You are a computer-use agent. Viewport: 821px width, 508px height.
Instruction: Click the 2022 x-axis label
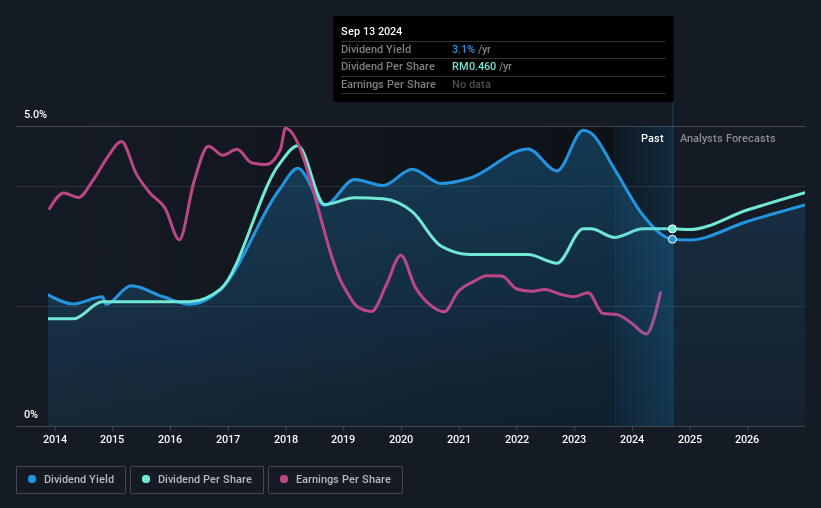click(517, 439)
